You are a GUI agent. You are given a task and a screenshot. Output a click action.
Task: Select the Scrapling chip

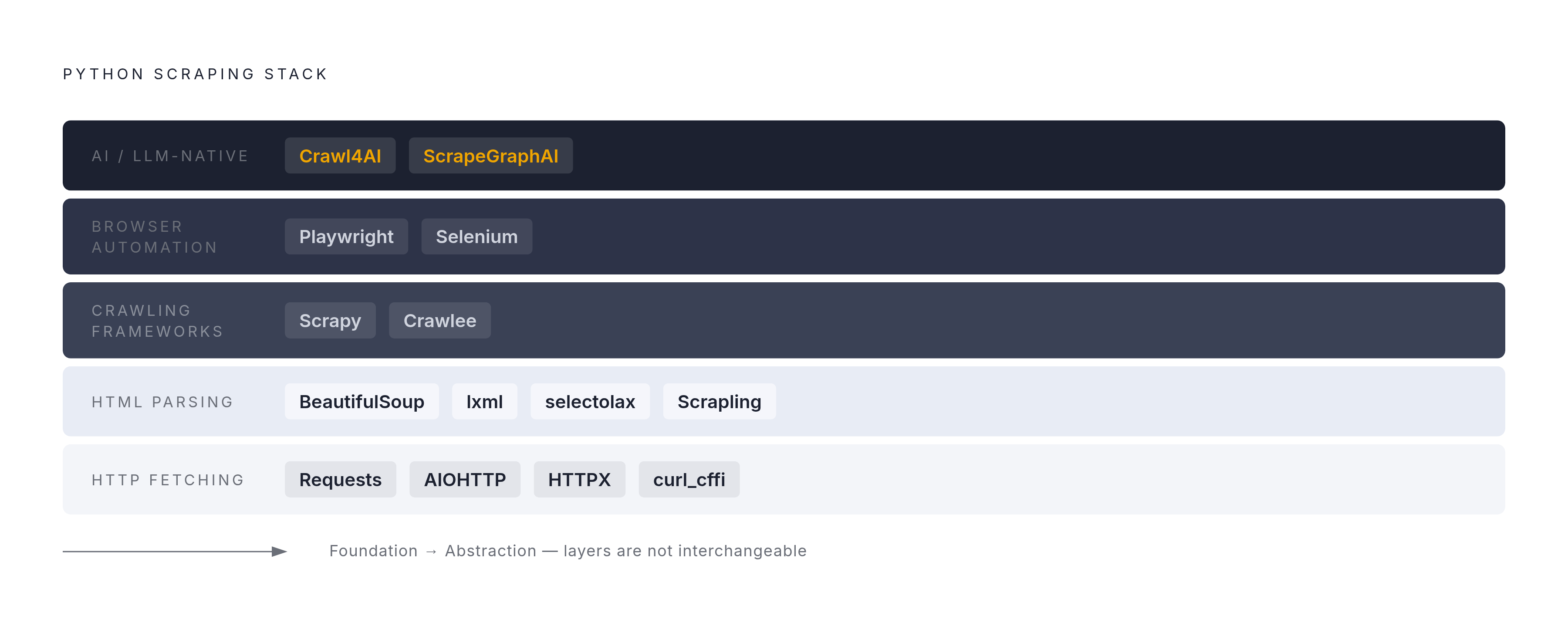click(720, 401)
